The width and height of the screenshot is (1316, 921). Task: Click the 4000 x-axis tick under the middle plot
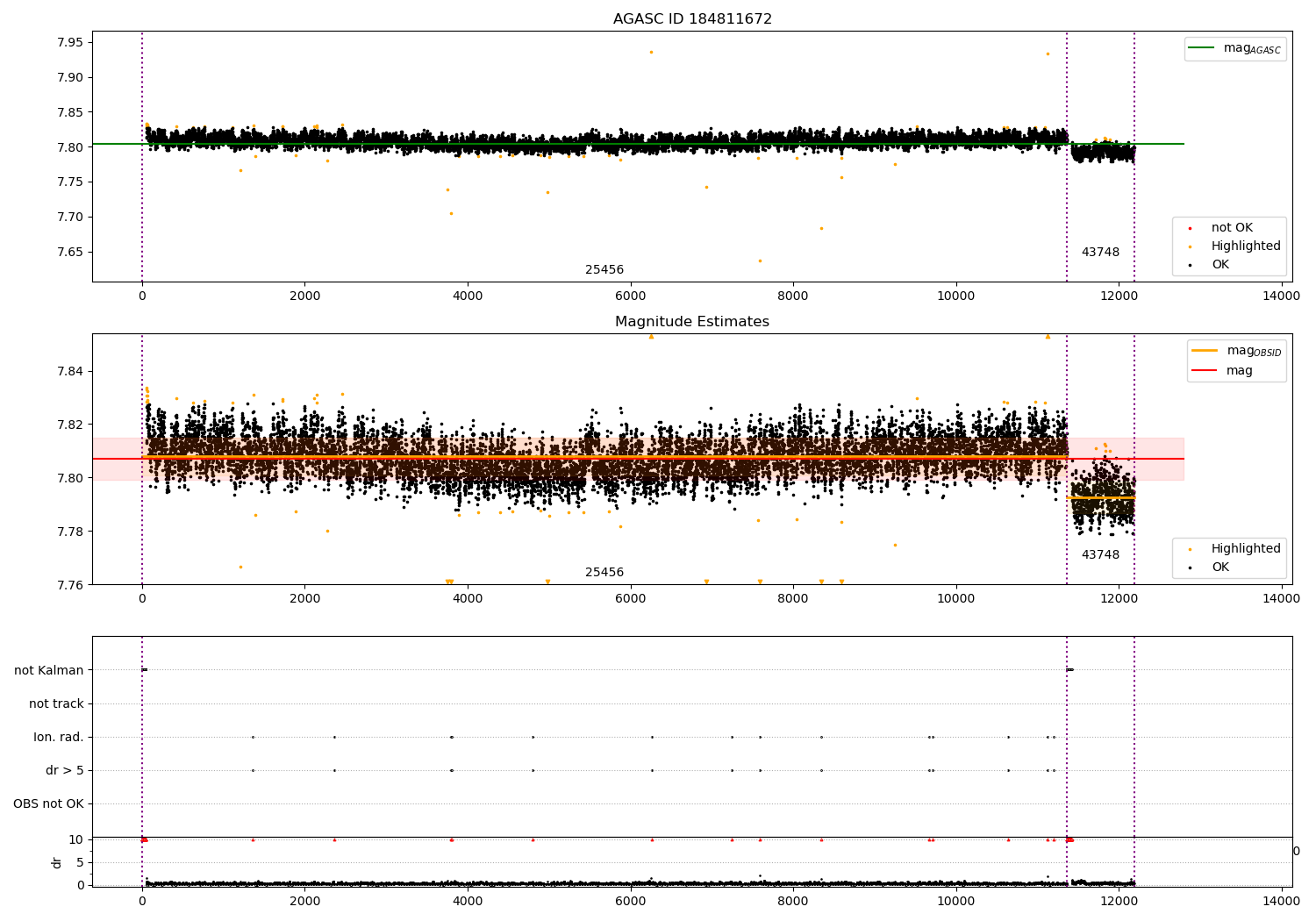[468, 599]
